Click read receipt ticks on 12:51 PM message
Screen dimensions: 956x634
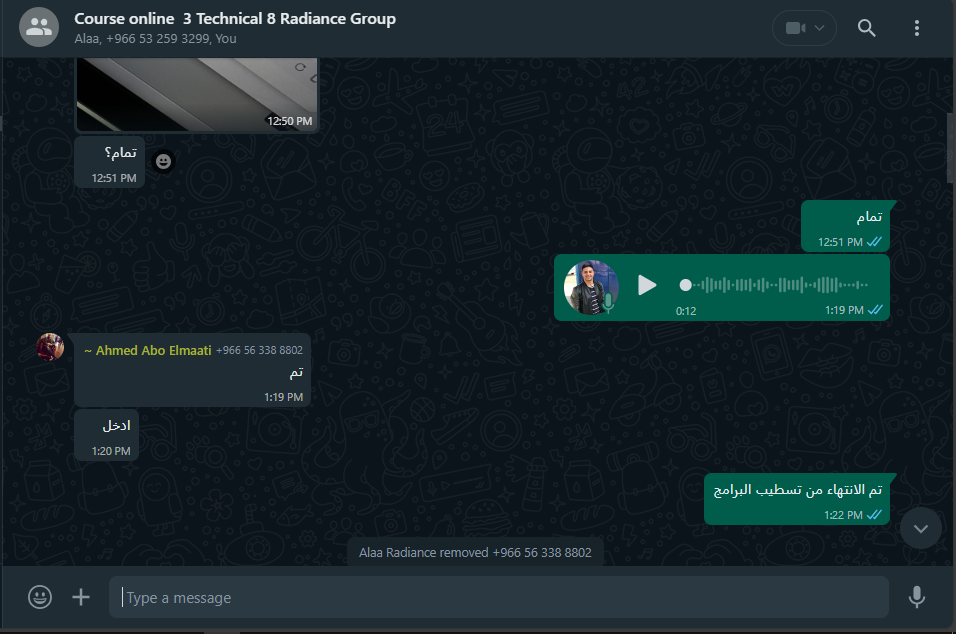tap(874, 242)
